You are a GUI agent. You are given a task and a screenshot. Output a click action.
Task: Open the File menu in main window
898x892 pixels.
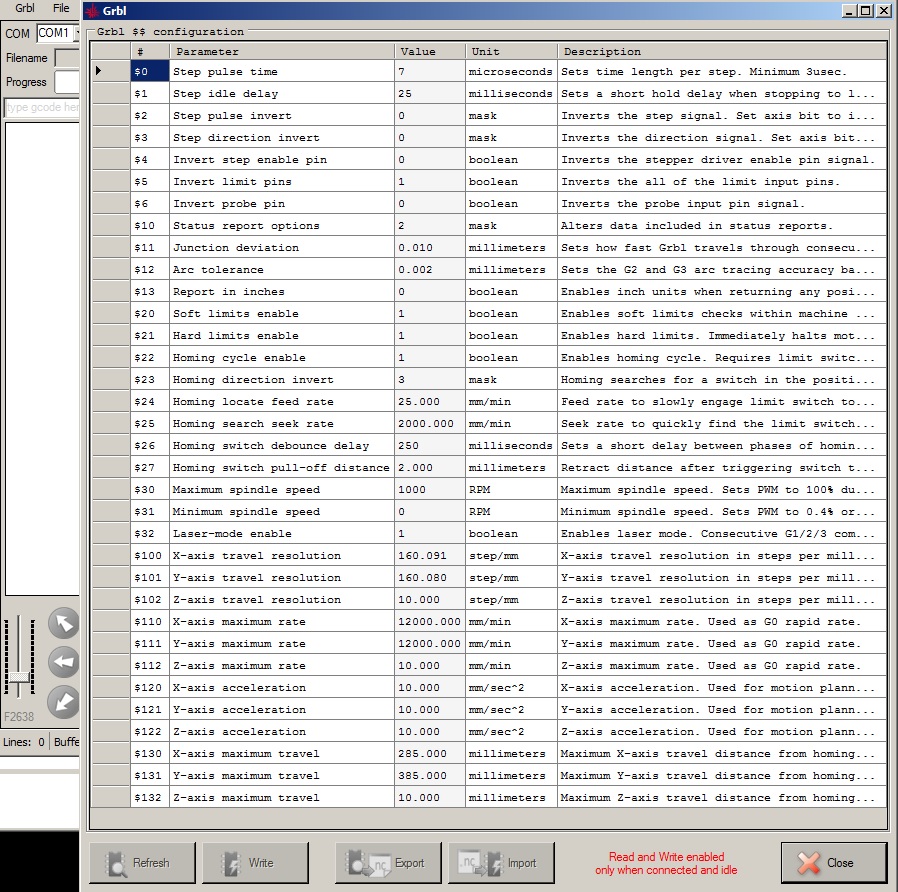tap(61, 8)
